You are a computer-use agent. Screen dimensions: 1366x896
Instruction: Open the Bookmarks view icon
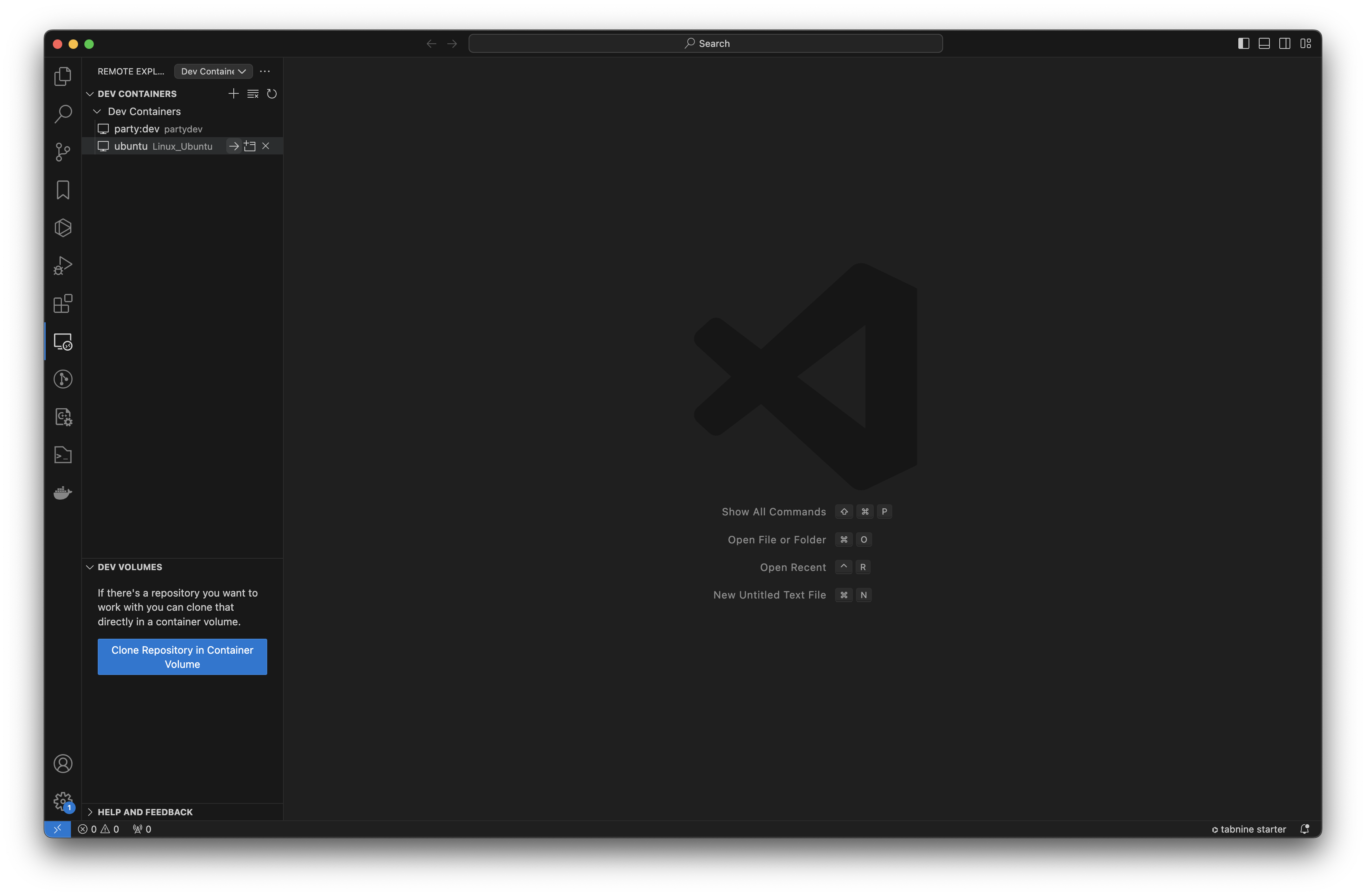[x=63, y=190]
